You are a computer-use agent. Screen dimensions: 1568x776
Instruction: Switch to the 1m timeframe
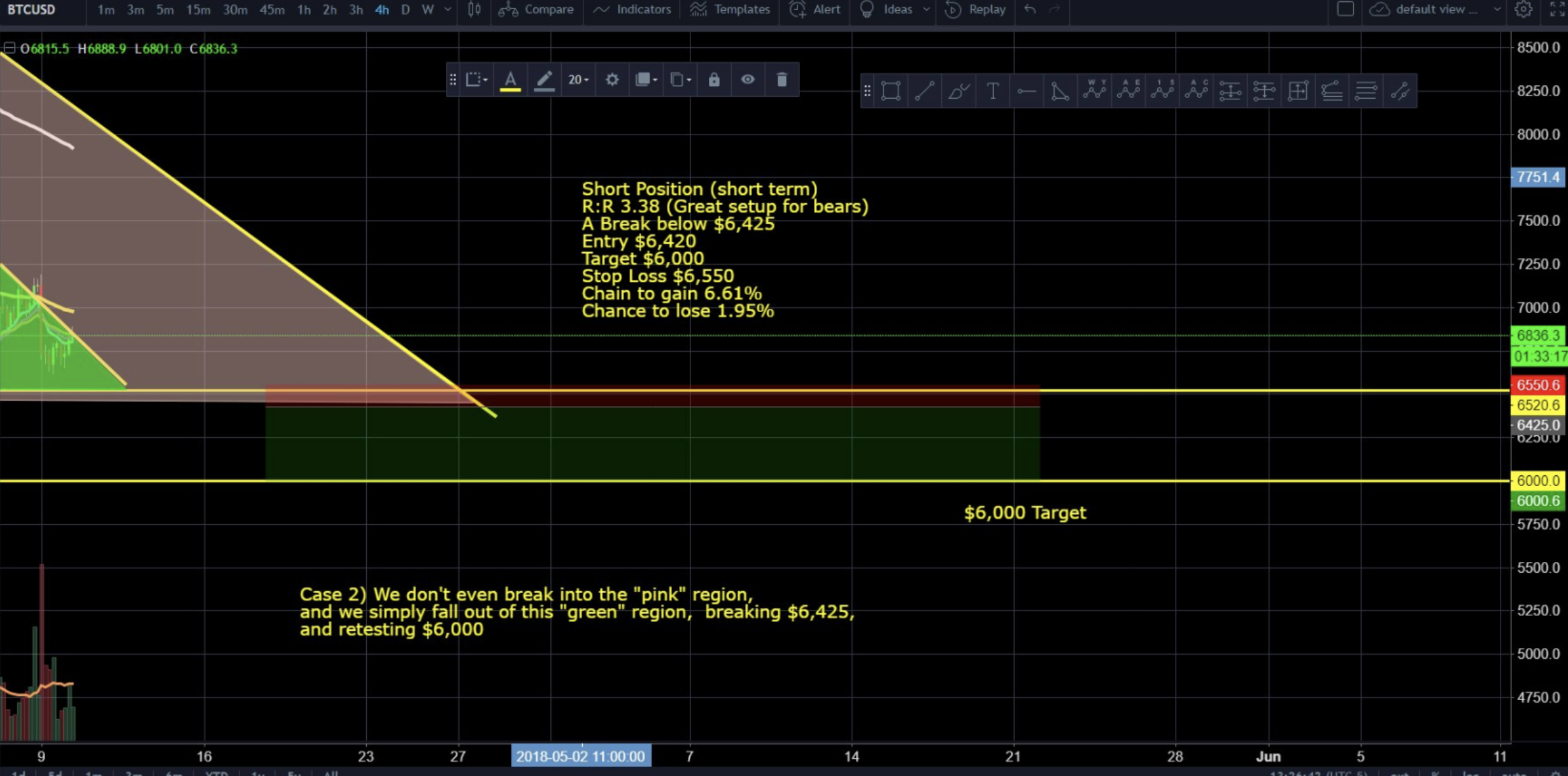click(x=106, y=10)
